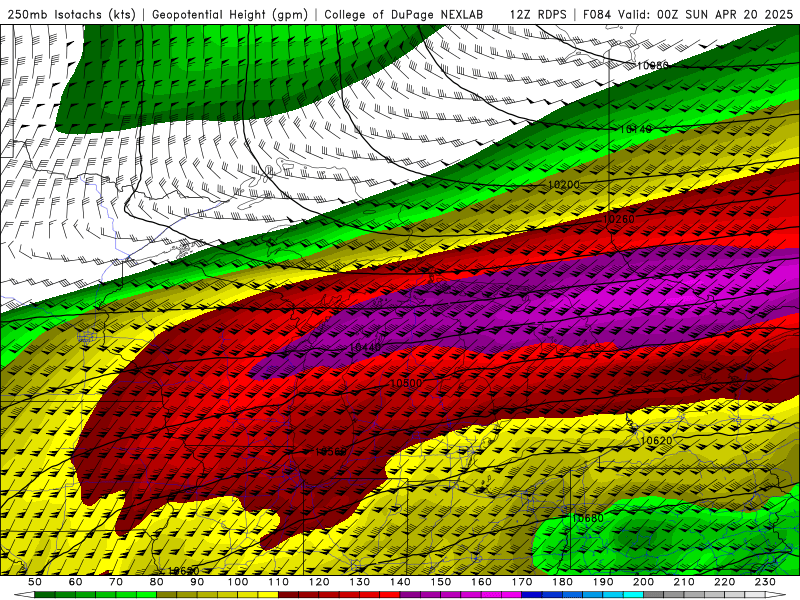Click the 10440 height contour label

click(x=365, y=347)
